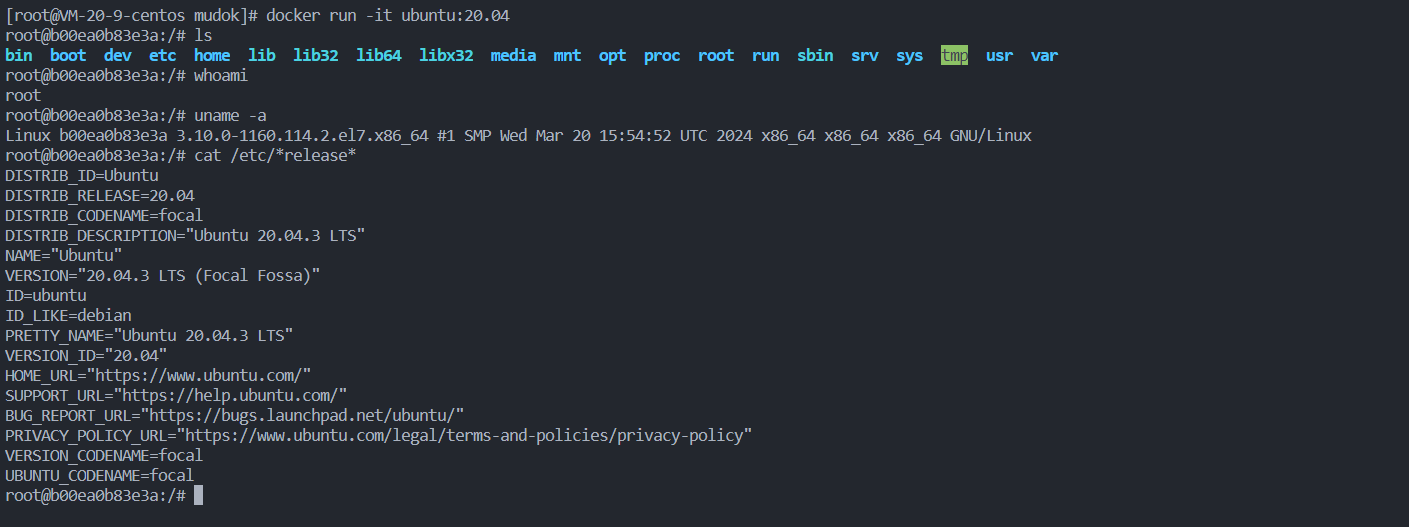Viewport: 1409px width, 527px height.
Task: Click the home directory in the listing
Action: click(x=212, y=56)
